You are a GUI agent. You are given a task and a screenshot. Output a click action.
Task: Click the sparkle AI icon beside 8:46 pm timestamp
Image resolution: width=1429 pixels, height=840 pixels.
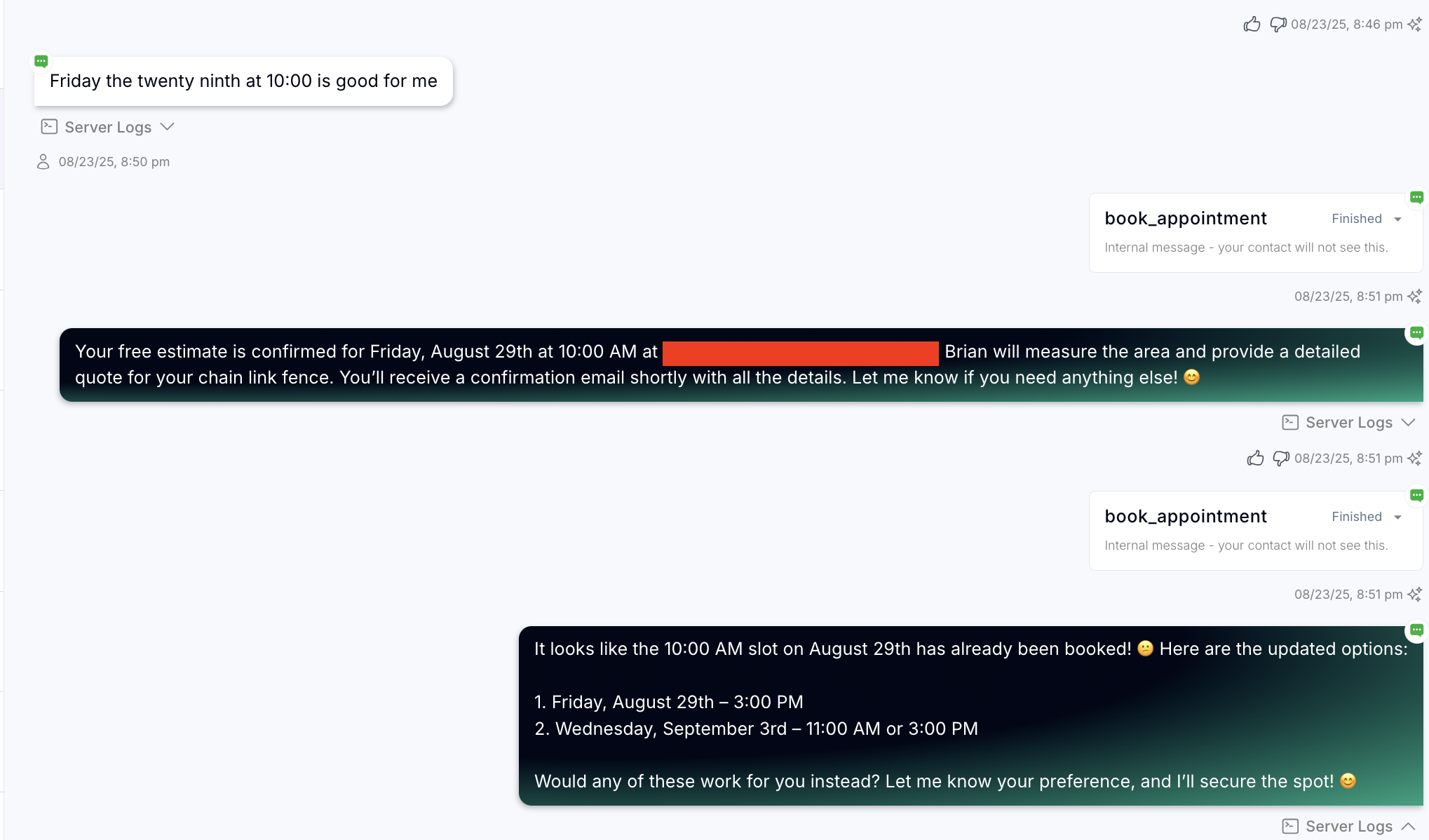coord(1414,24)
